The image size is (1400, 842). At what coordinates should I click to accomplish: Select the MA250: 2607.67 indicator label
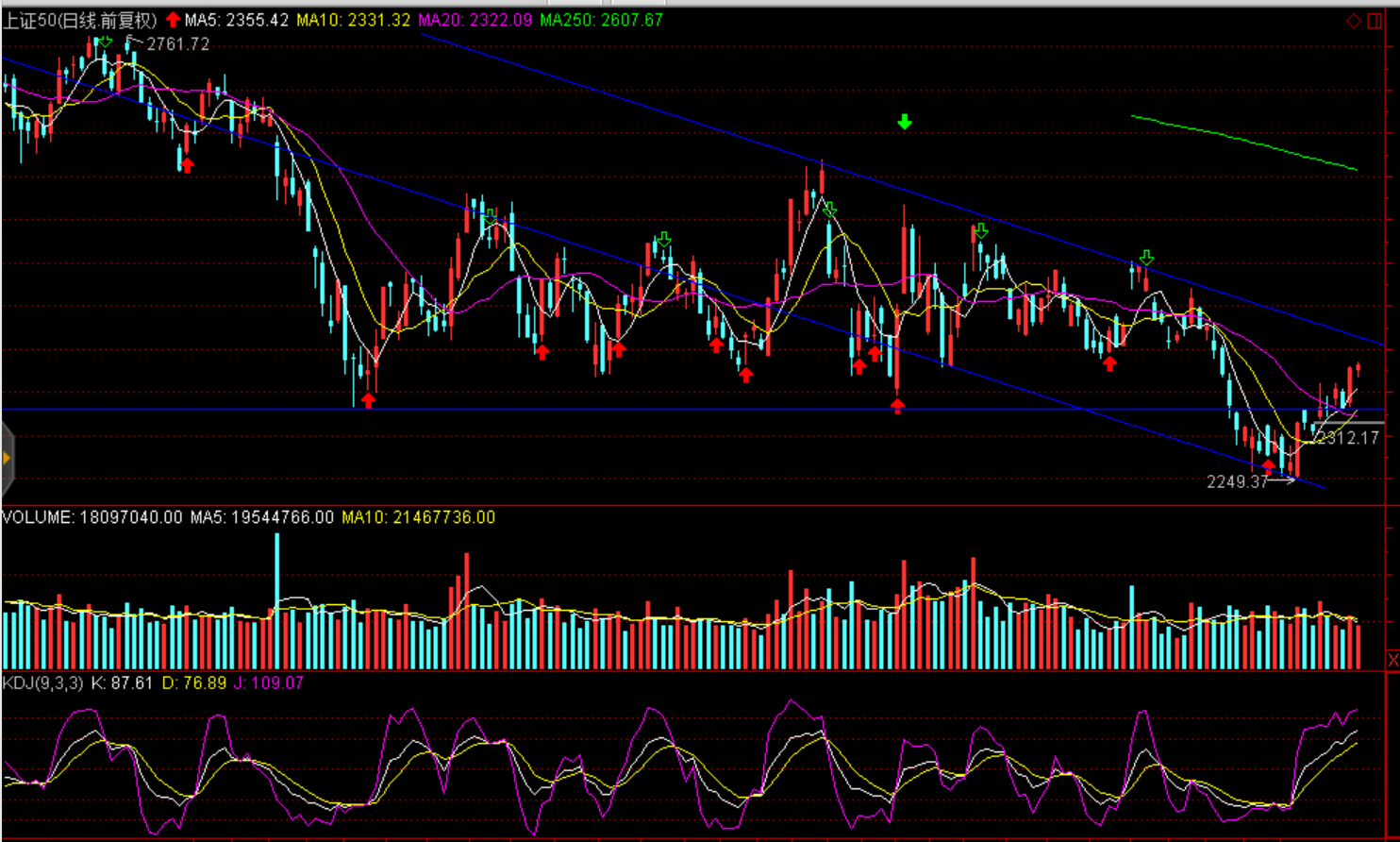[601, 20]
